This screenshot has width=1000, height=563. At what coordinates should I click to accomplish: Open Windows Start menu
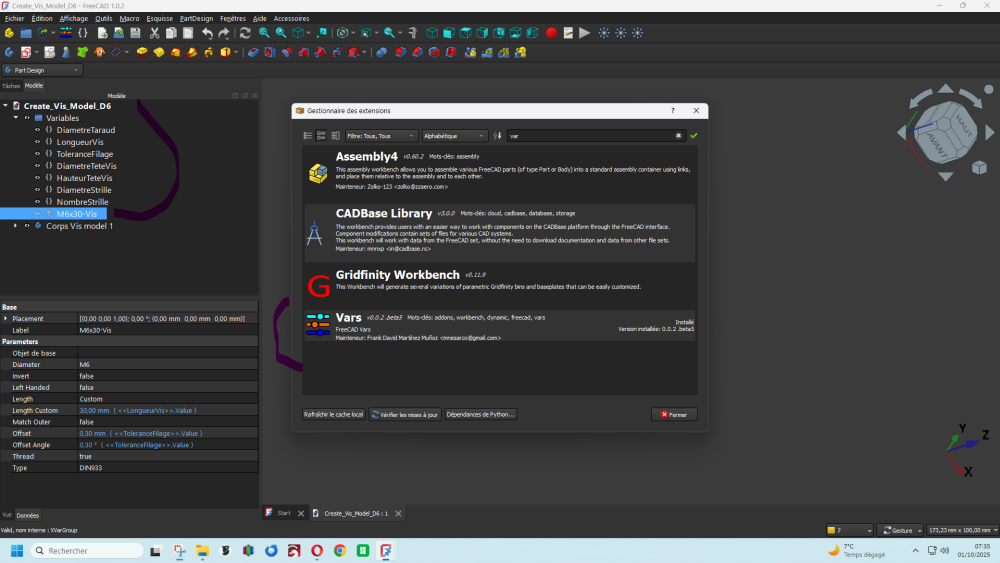click(x=17, y=550)
